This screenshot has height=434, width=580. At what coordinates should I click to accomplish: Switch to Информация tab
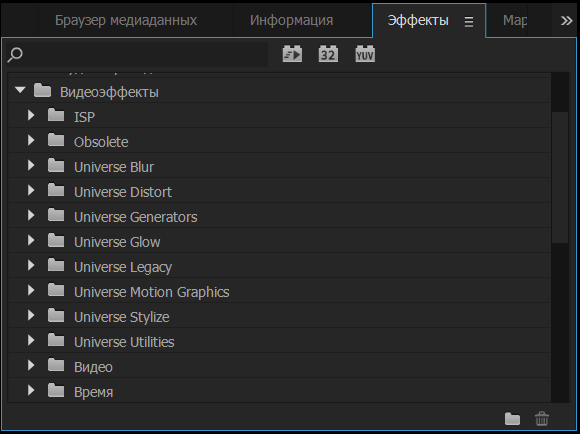[291, 20]
